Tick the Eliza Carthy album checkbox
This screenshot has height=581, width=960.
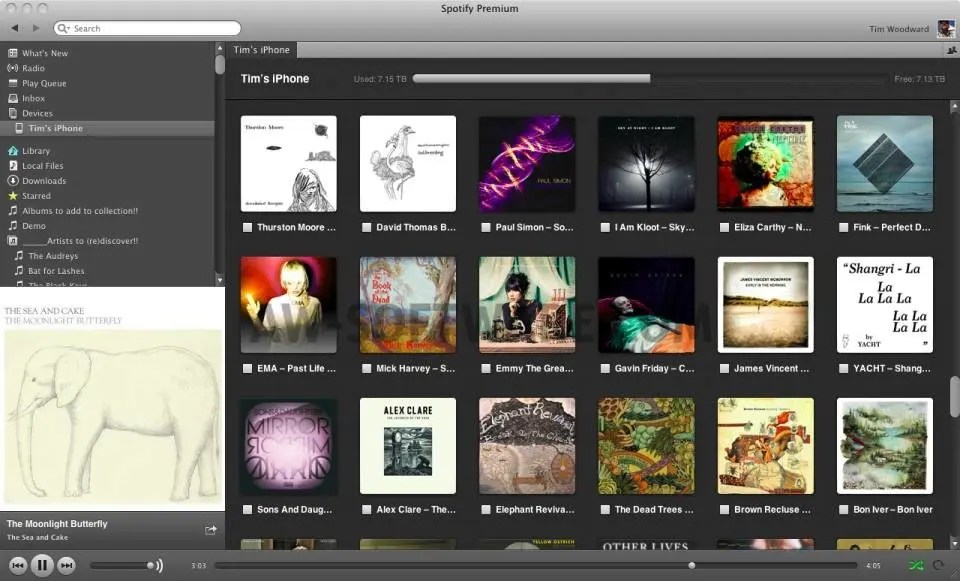tap(724, 227)
